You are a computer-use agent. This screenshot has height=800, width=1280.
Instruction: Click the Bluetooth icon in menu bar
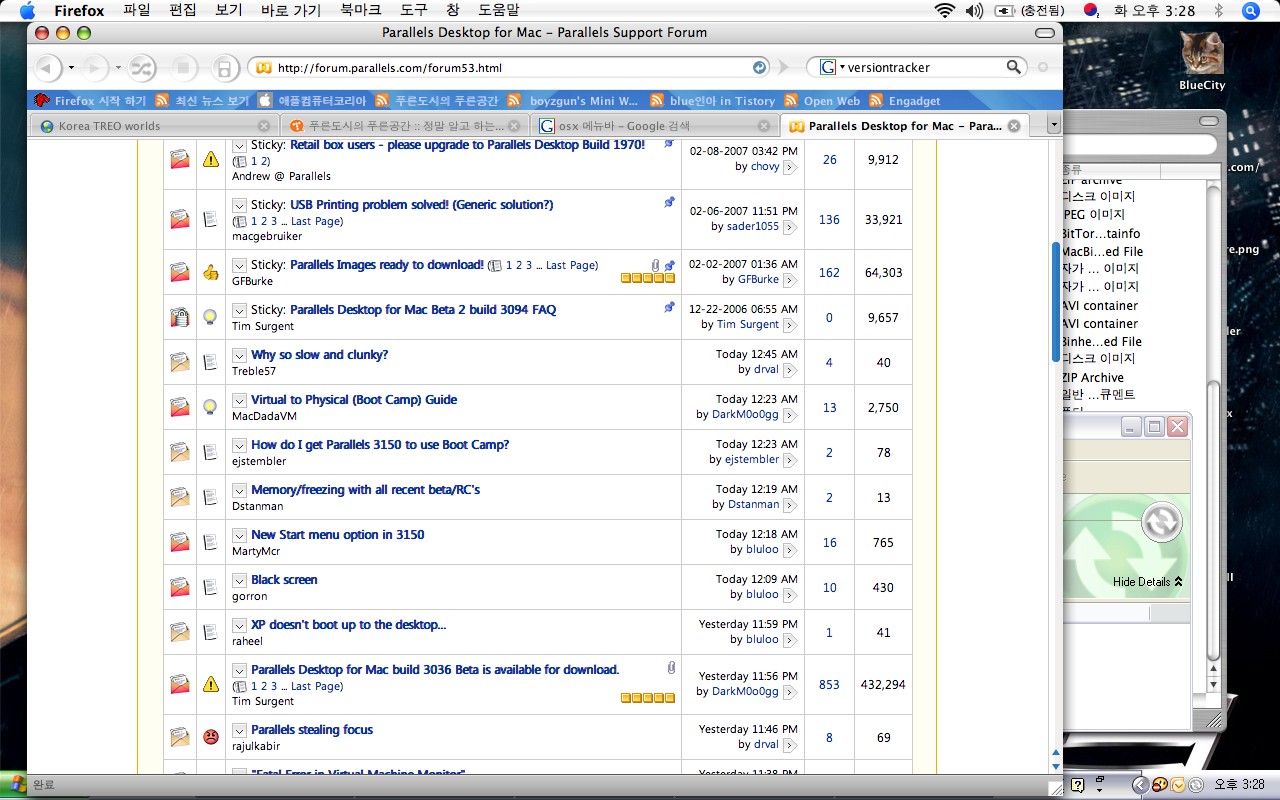coord(1218,11)
